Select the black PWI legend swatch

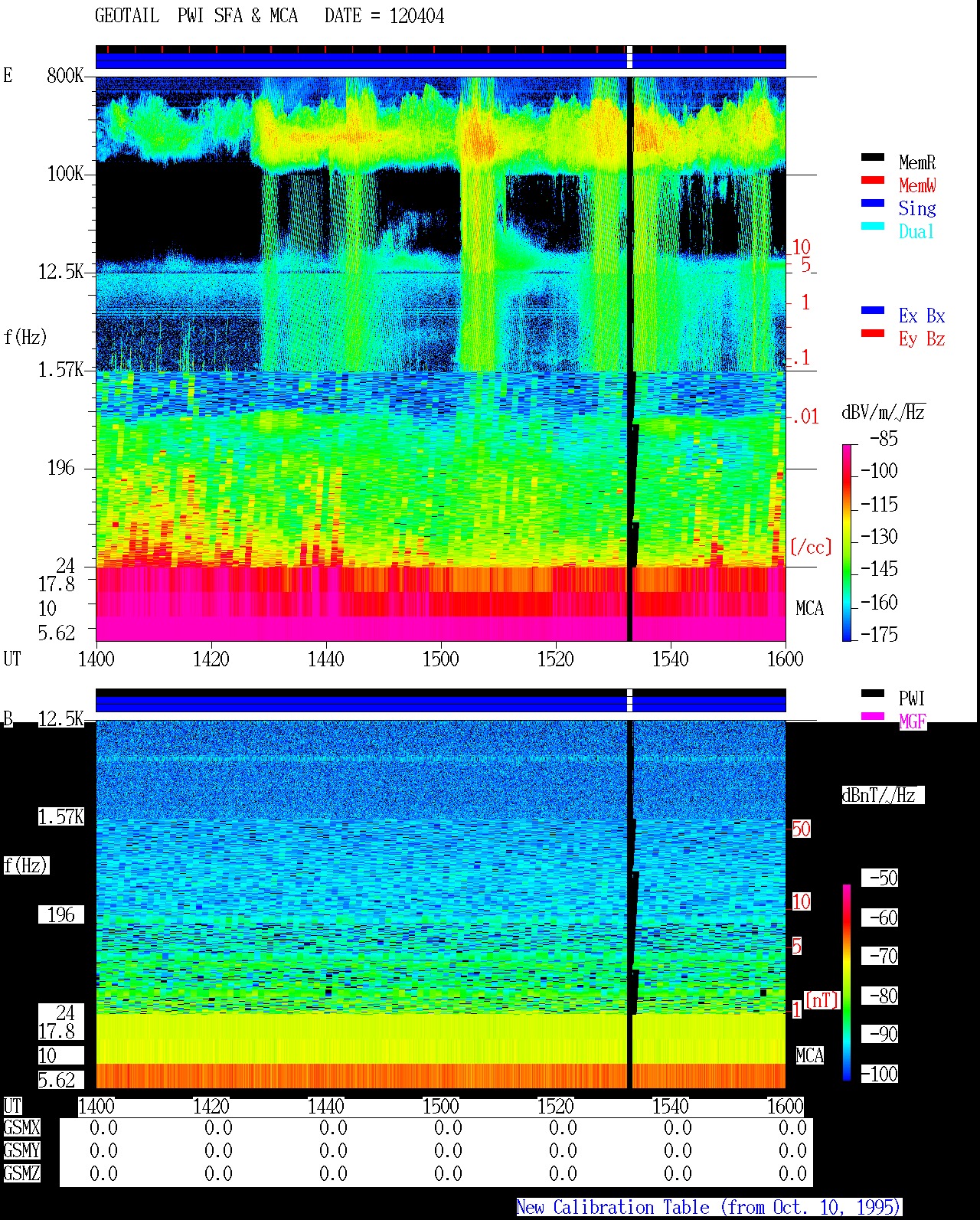(x=873, y=694)
